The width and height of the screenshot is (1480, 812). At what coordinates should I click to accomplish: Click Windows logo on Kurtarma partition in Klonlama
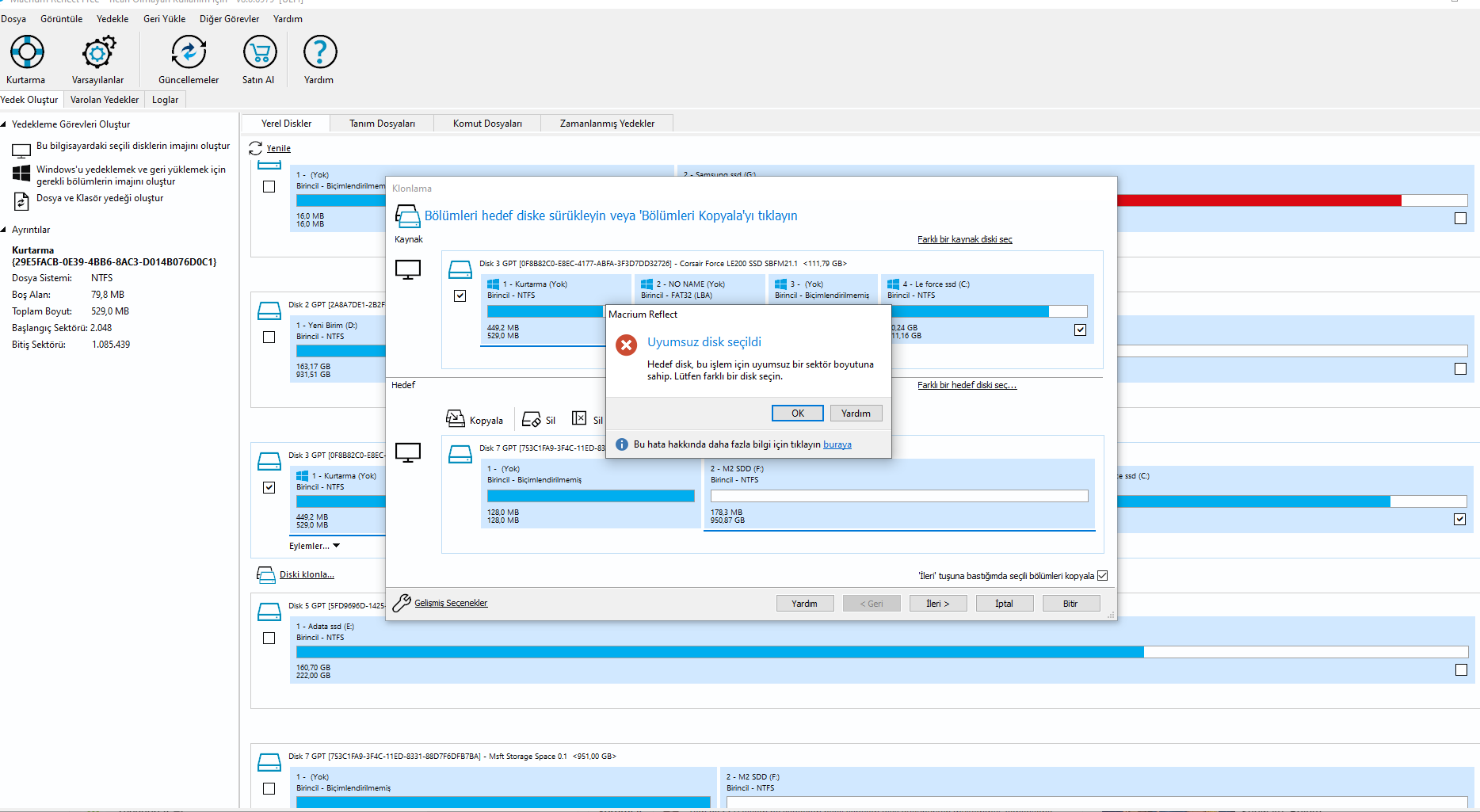494,284
